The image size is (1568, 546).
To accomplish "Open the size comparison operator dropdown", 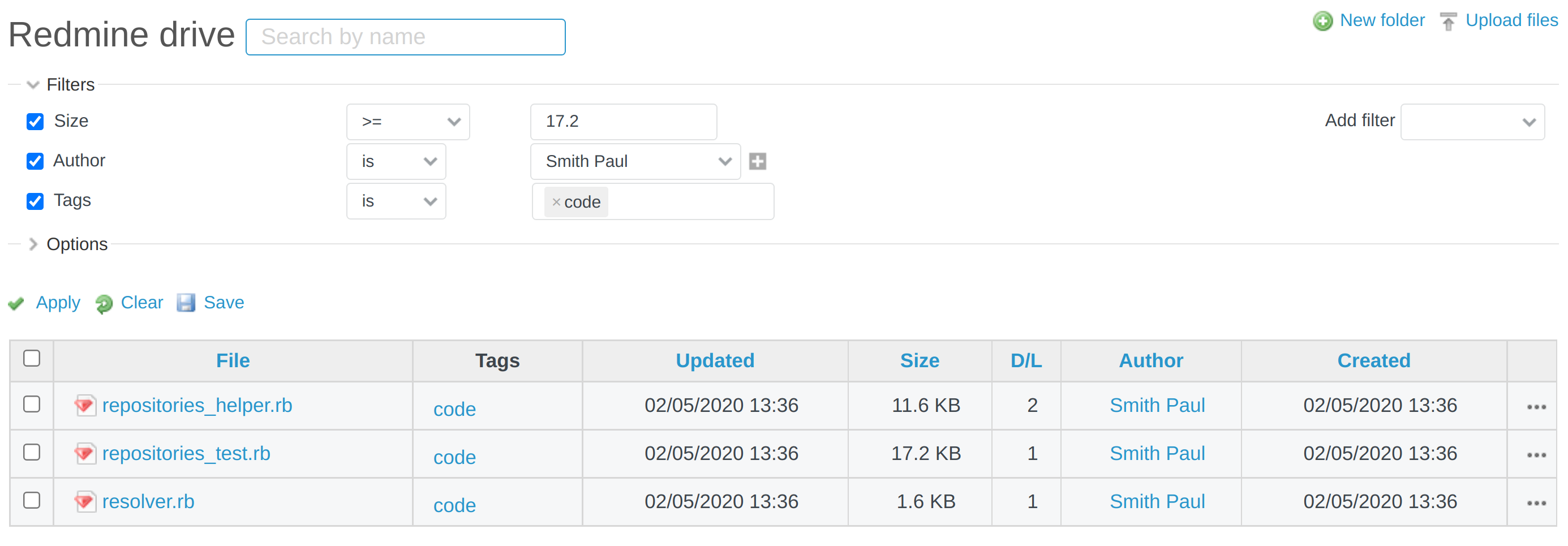I will tap(408, 122).
